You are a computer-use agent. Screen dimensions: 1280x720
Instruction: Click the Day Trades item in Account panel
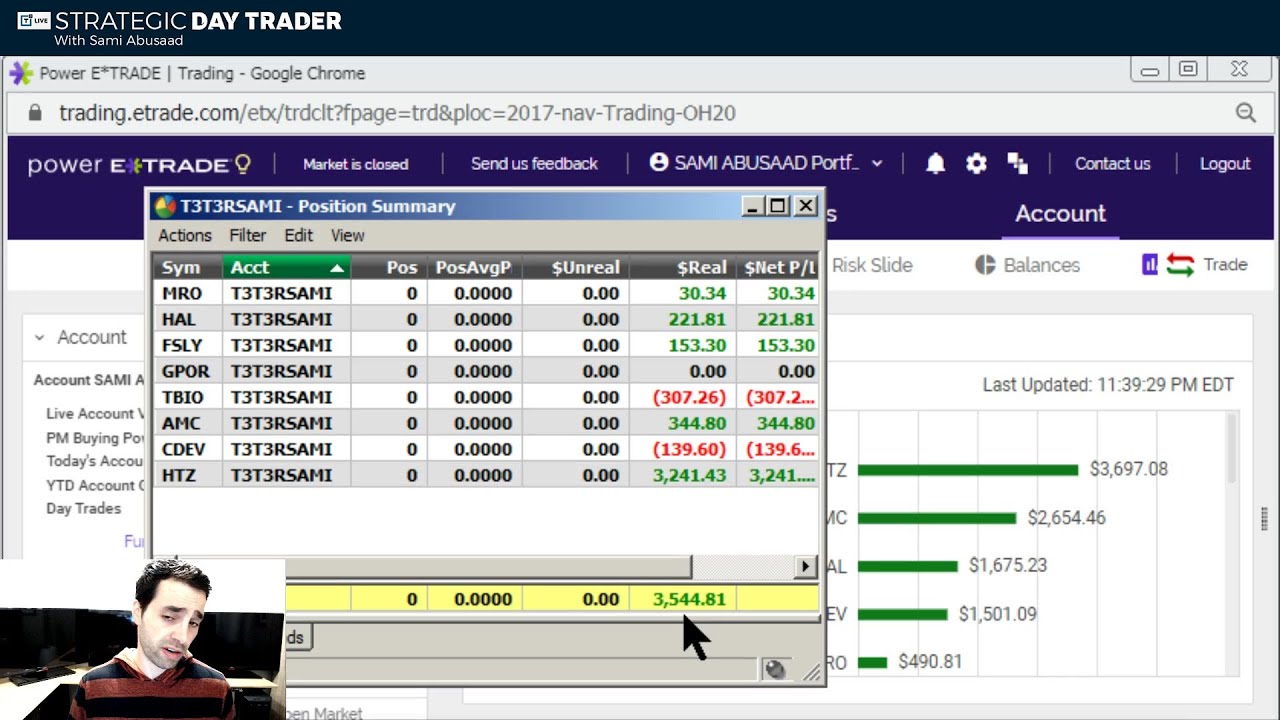(83, 508)
